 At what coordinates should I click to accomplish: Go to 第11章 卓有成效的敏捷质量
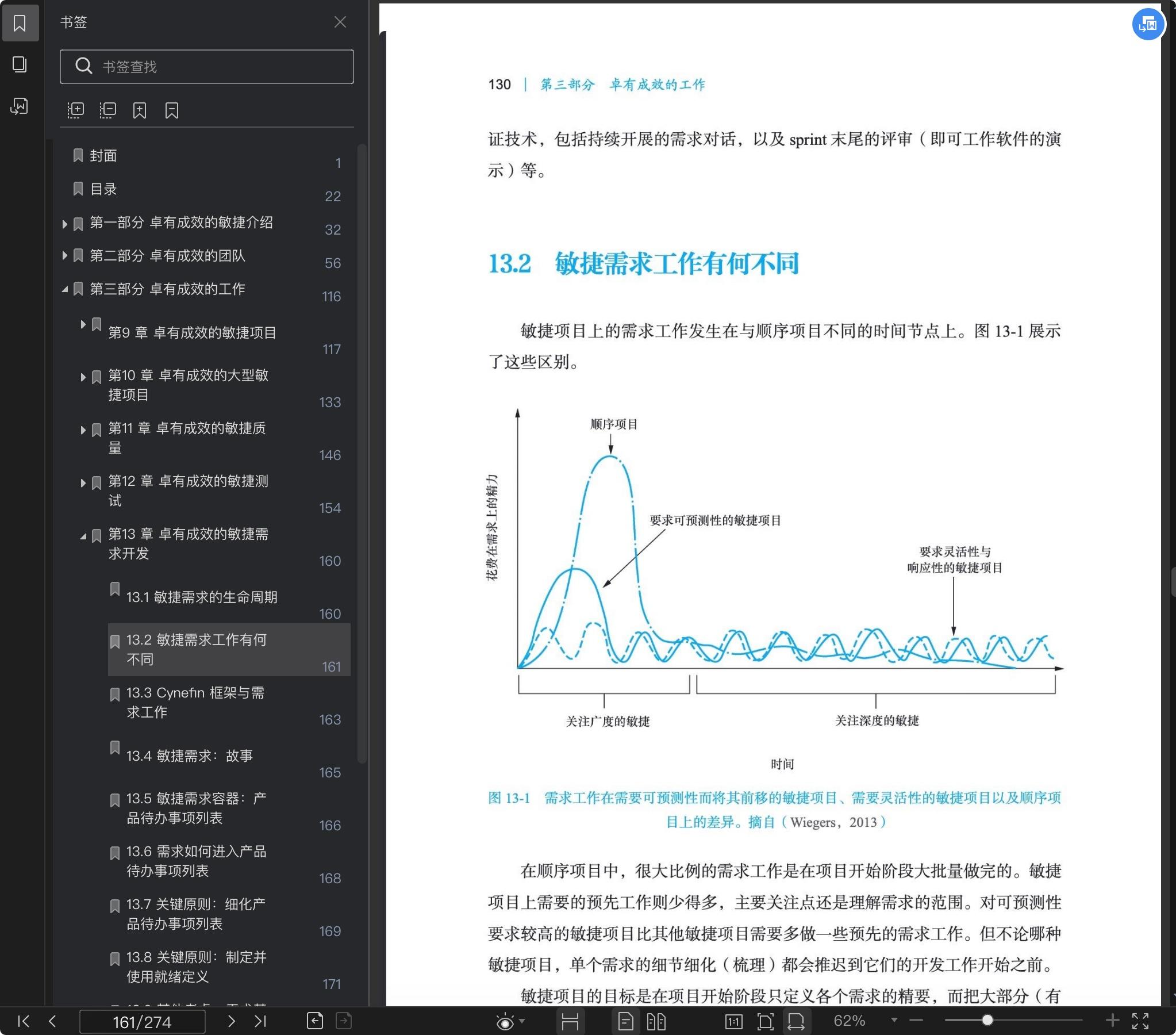(x=187, y=438)
